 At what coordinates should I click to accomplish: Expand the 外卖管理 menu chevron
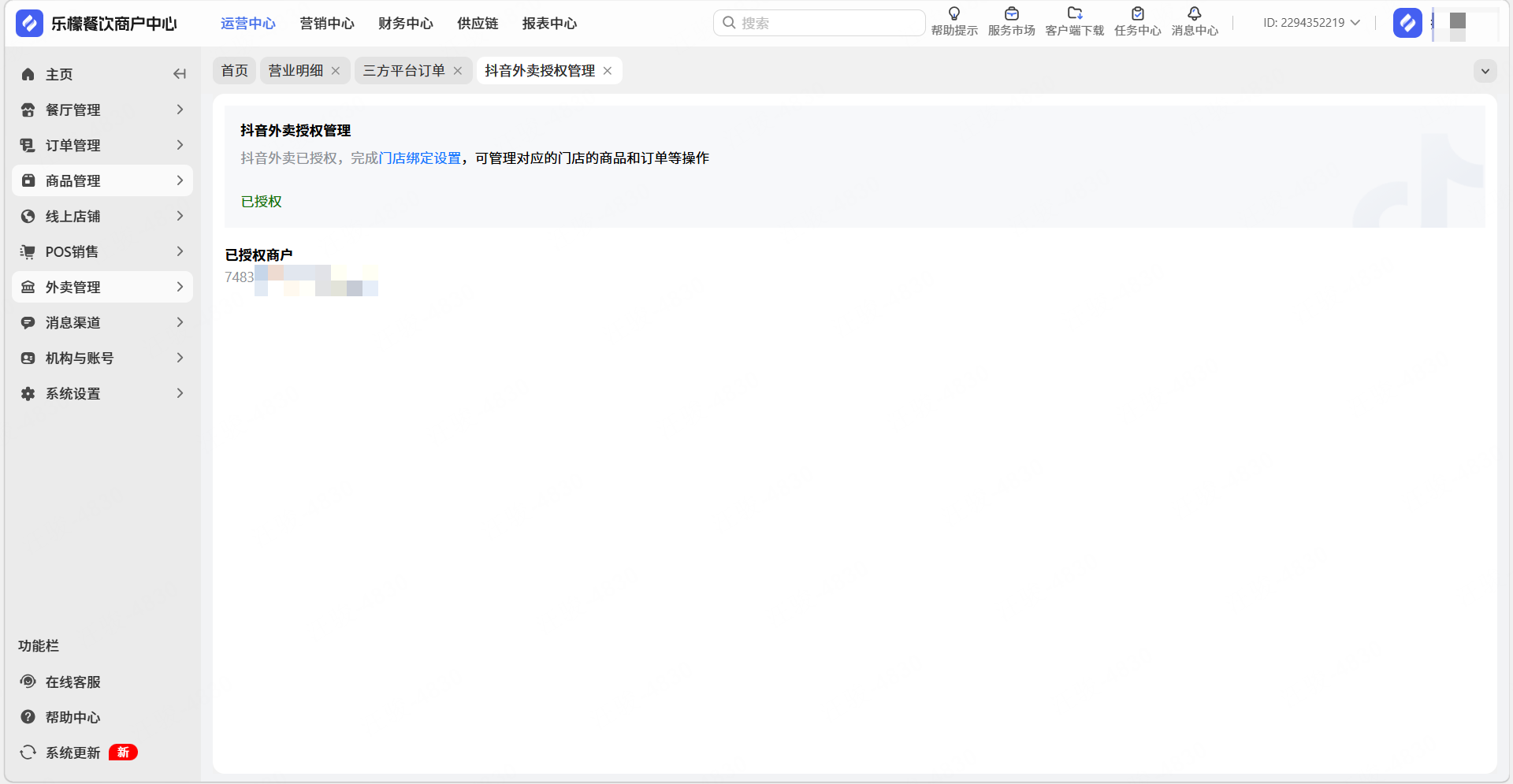pos(180,287)
